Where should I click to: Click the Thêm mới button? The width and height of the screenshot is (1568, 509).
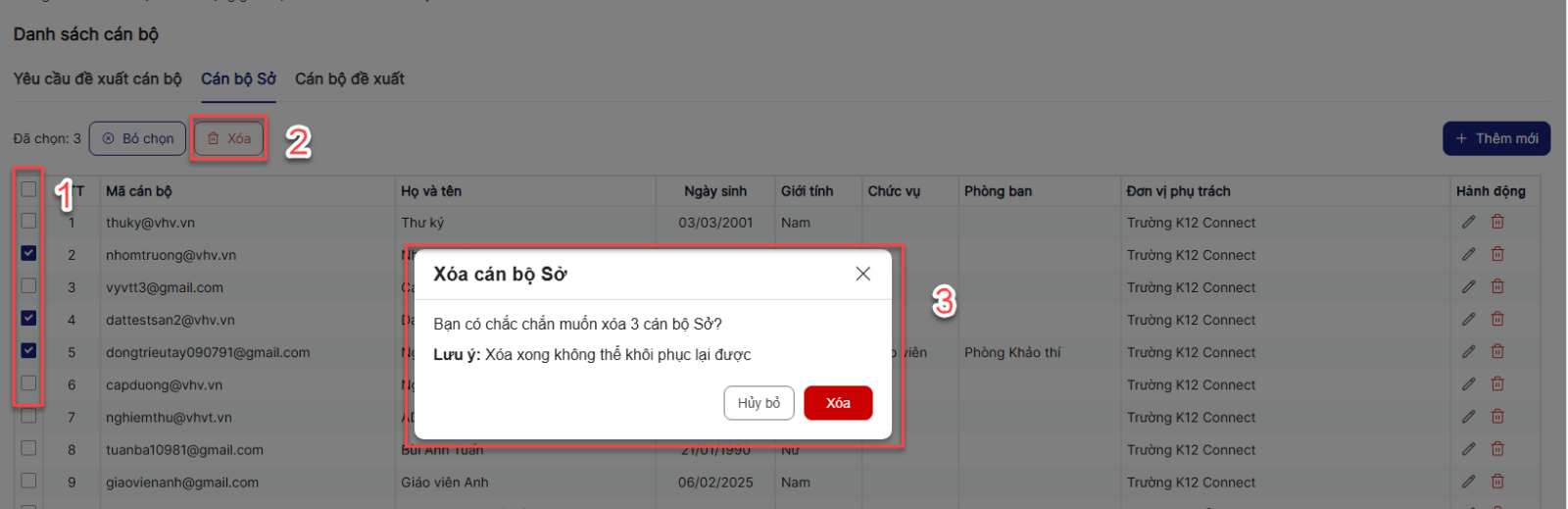(x=1495, y=138)
